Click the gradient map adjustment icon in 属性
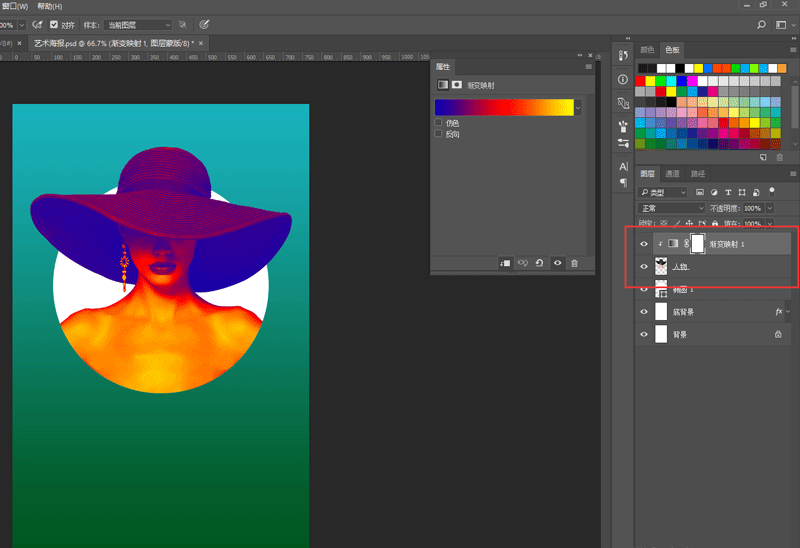This screenshot has height=548, width=800. click(443, 85)
